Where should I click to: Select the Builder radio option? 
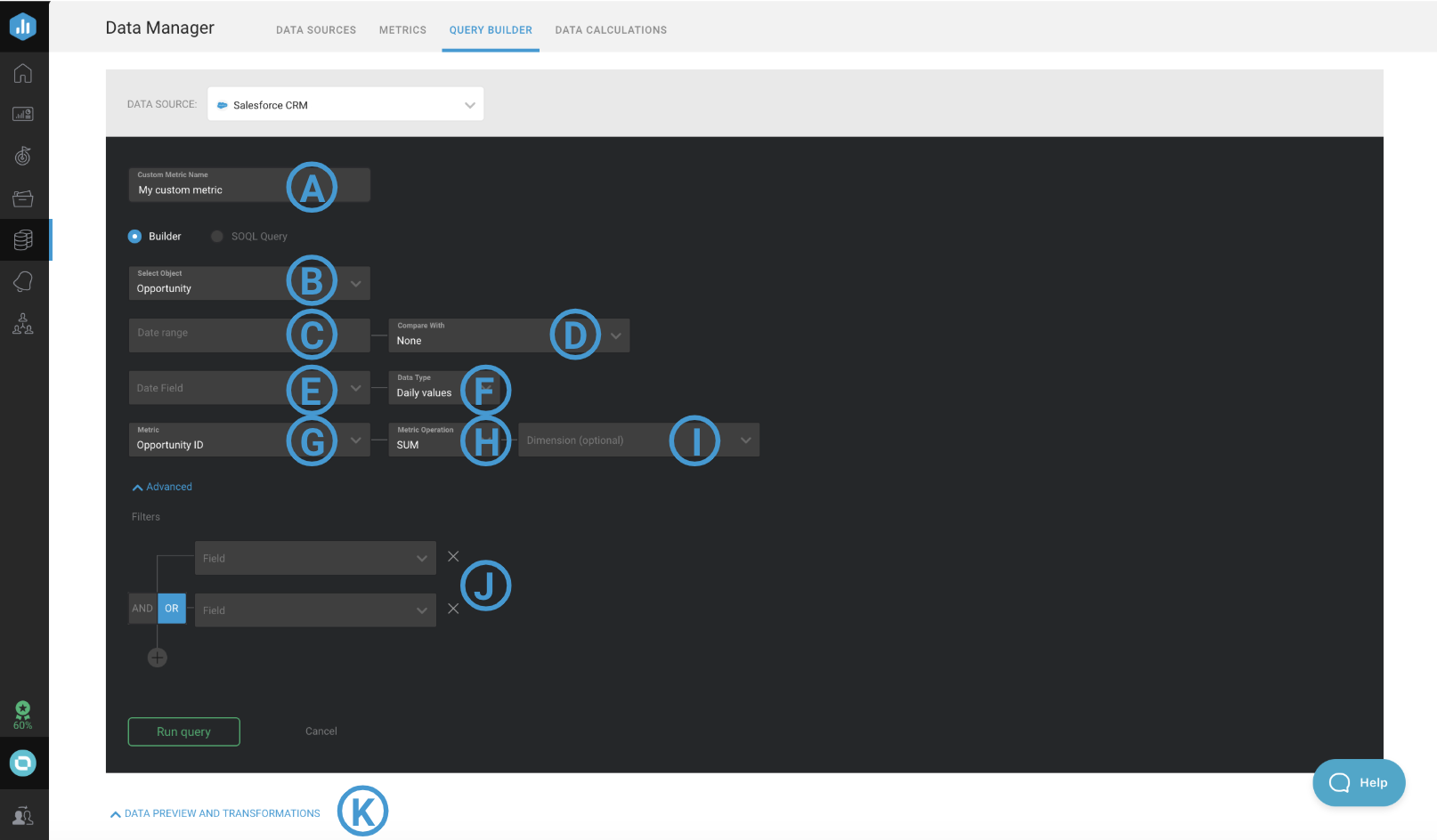(134, 236)
